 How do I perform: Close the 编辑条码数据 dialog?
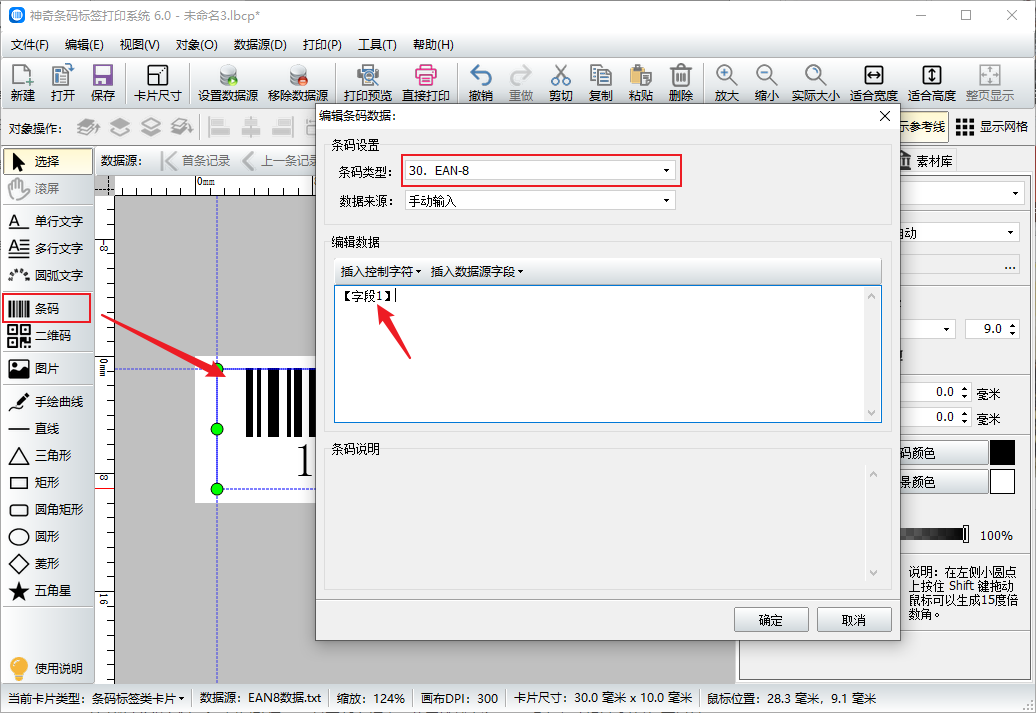(885, 116)
